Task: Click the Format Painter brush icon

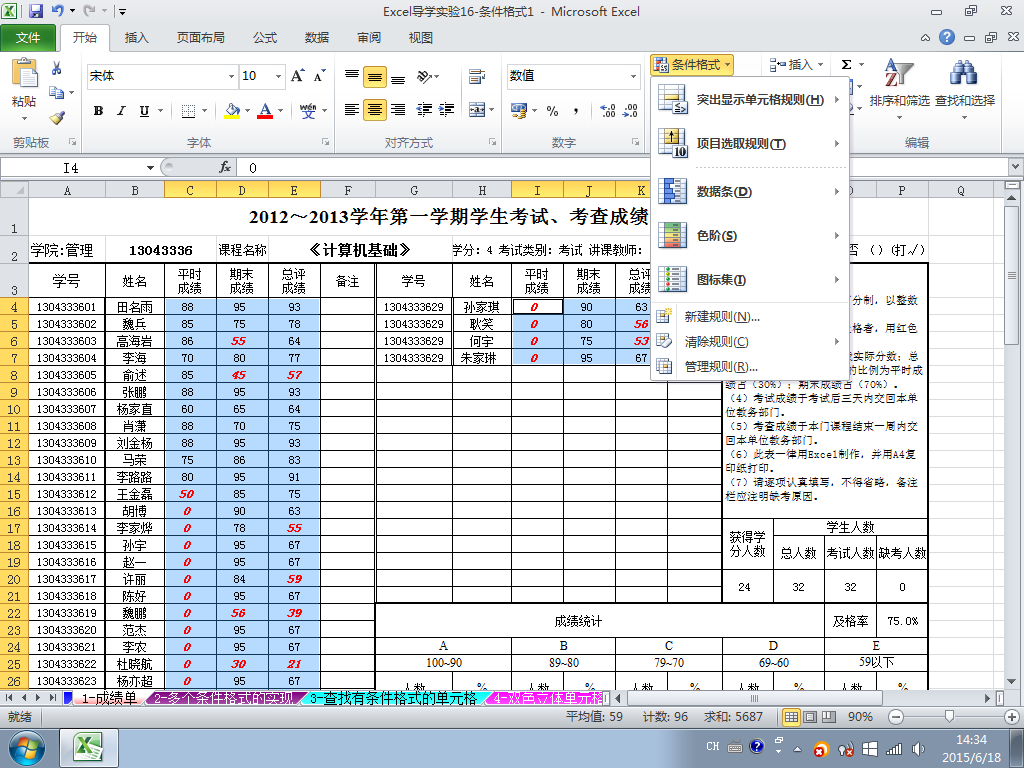Action: [x=57, y=117]
